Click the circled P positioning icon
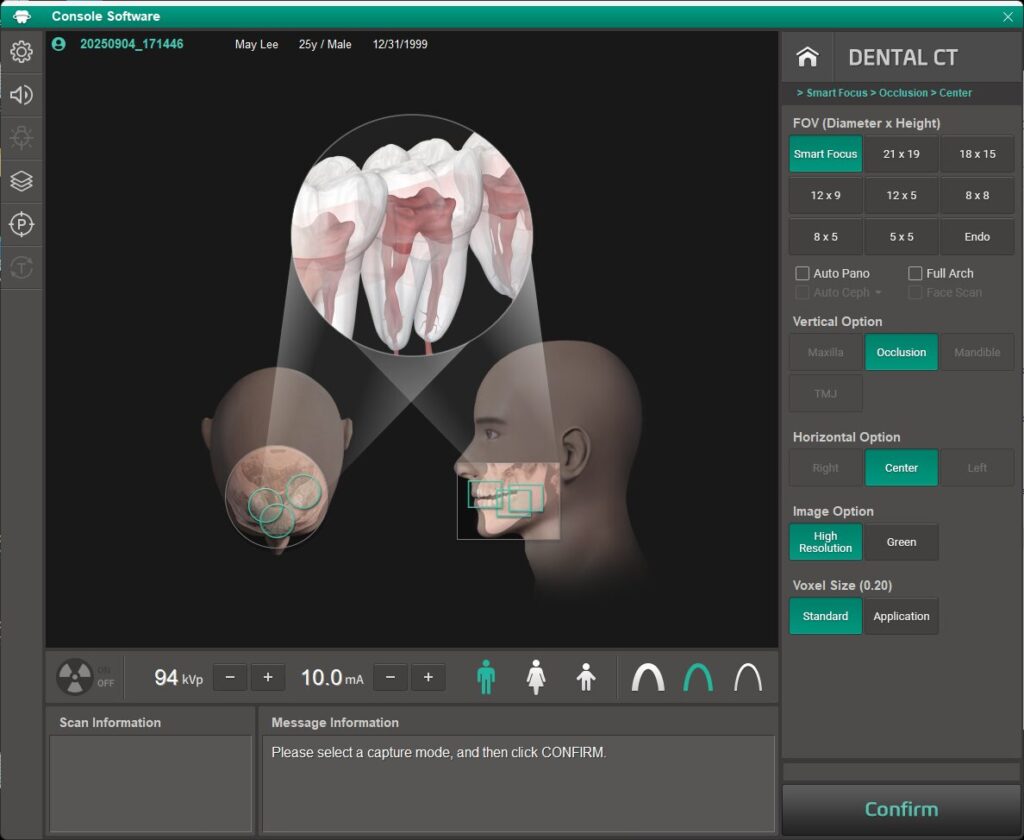 (x=21, y=224)
